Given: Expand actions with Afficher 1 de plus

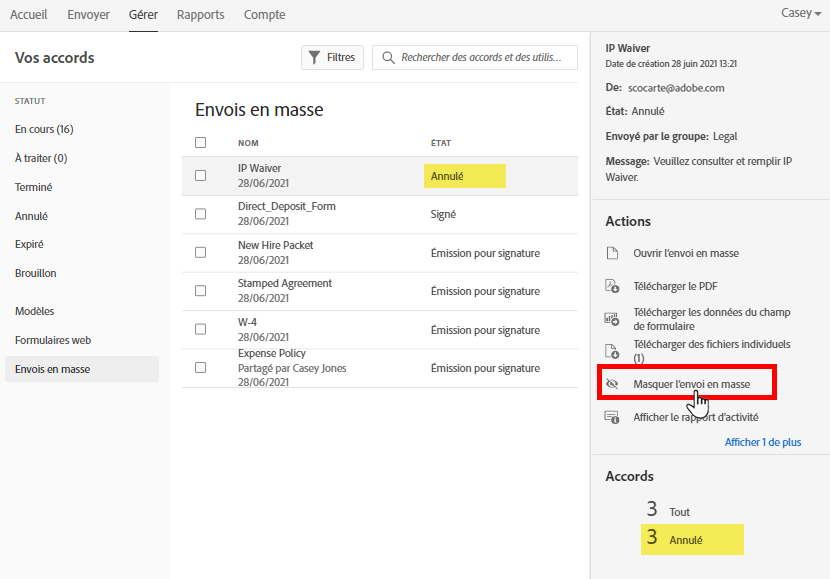Looking at the screenshot, I should coord(762,442).
